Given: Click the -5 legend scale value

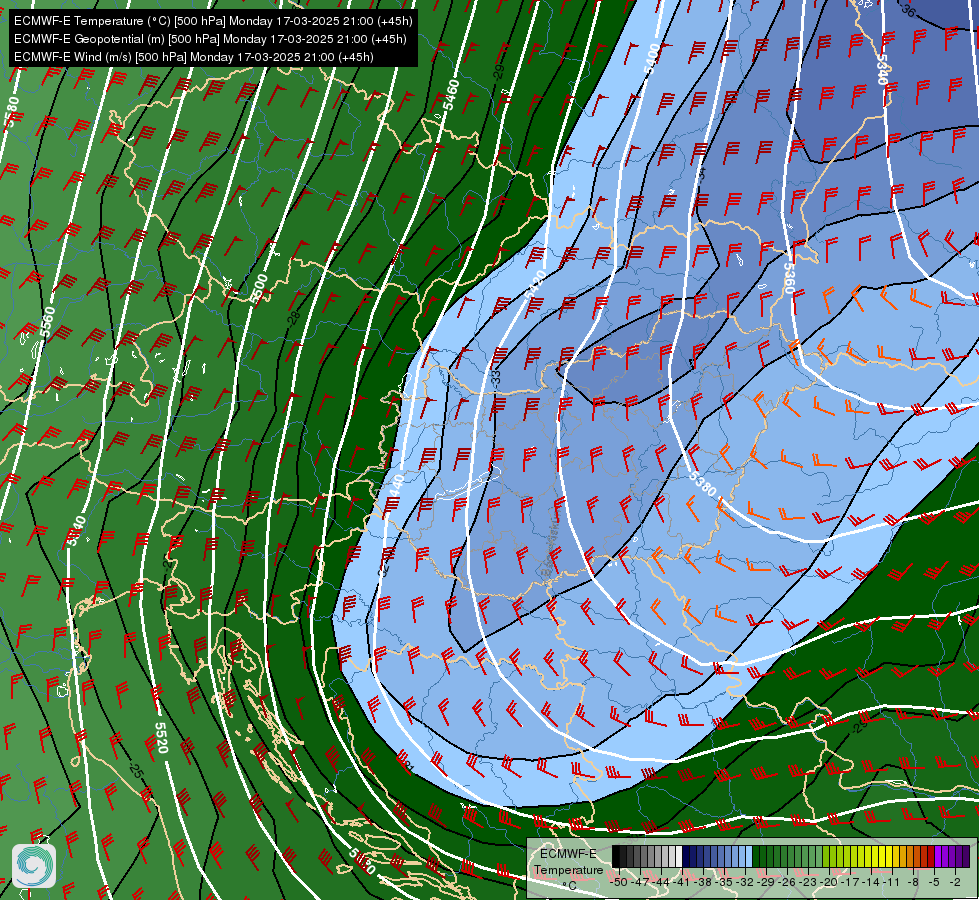Looking at the screenshot, I should tap(934, 882).
